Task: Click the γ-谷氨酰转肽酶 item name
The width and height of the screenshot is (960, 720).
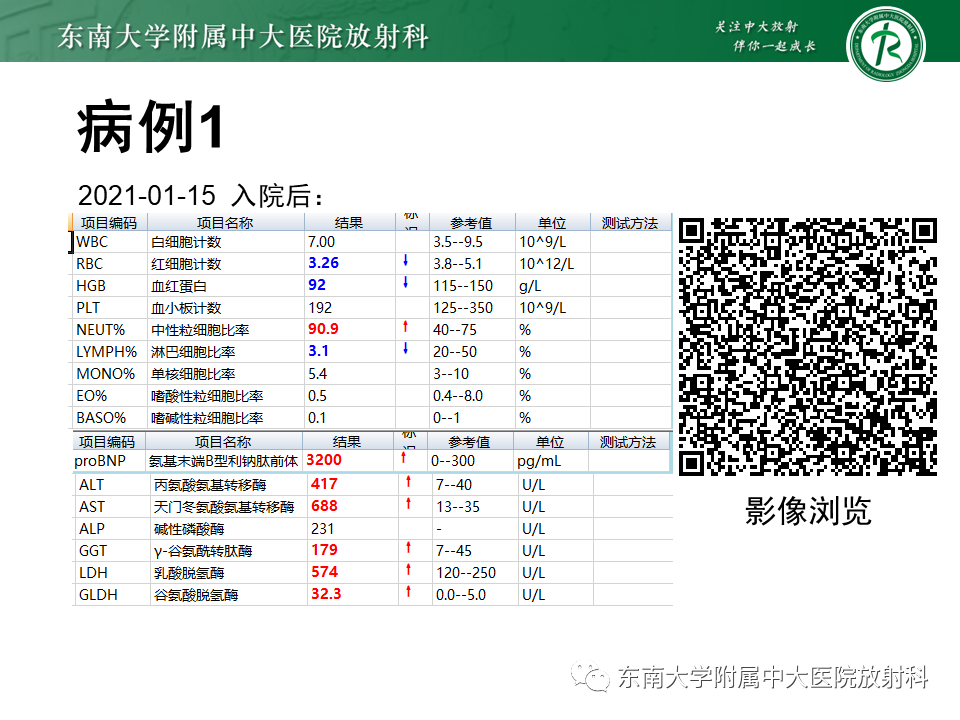Action: click(203, 552)
